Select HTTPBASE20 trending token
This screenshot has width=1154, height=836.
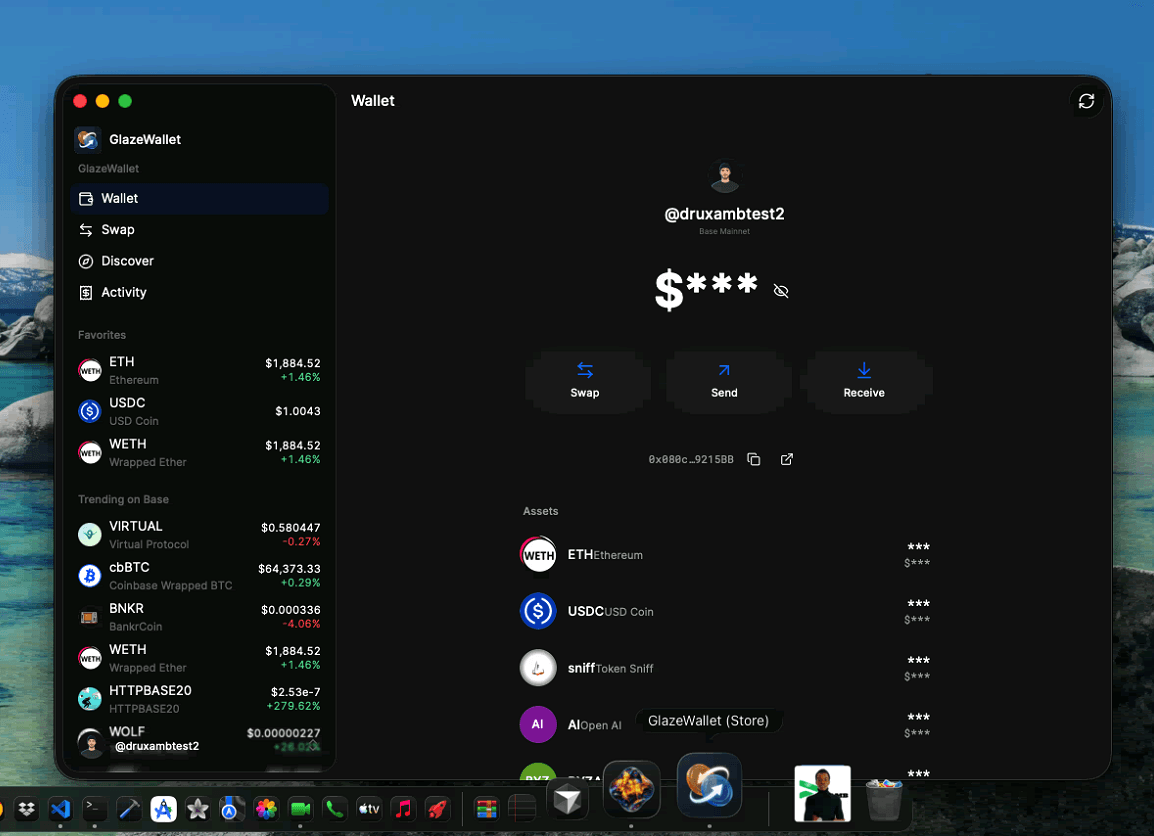pyautogui.click(x=199, y=699)
